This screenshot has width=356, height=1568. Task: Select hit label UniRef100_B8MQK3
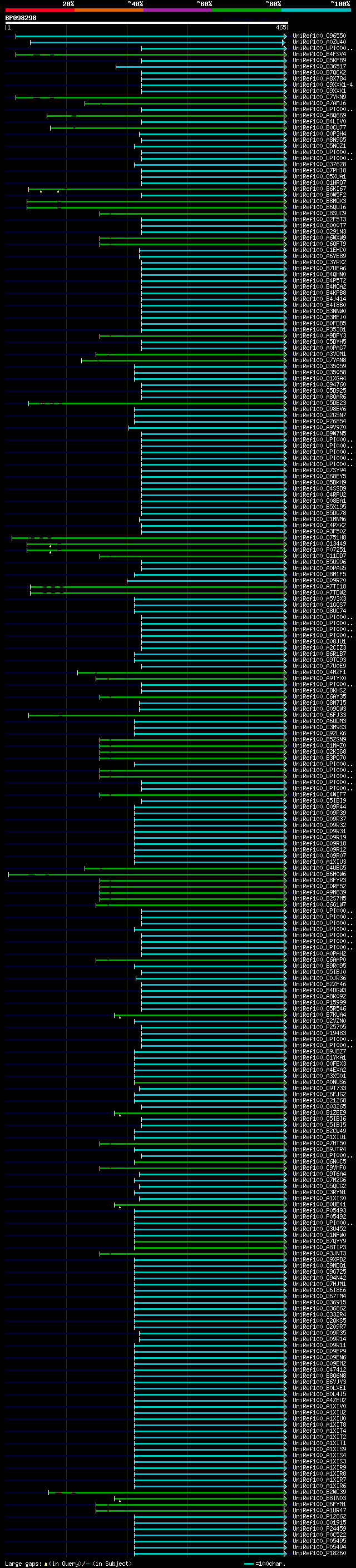point(319,201)
